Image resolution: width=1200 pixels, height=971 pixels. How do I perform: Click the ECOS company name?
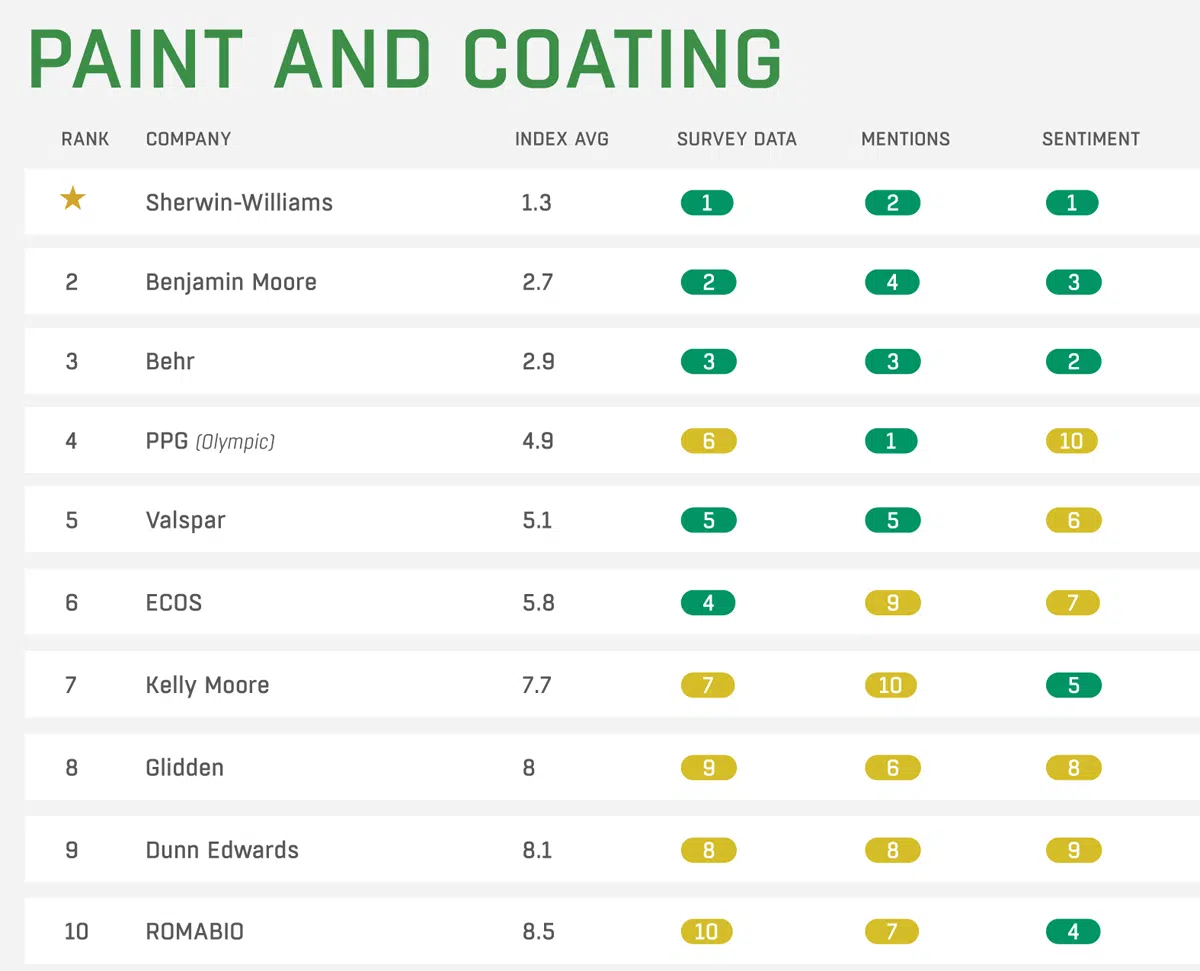(x=174, y=603)
